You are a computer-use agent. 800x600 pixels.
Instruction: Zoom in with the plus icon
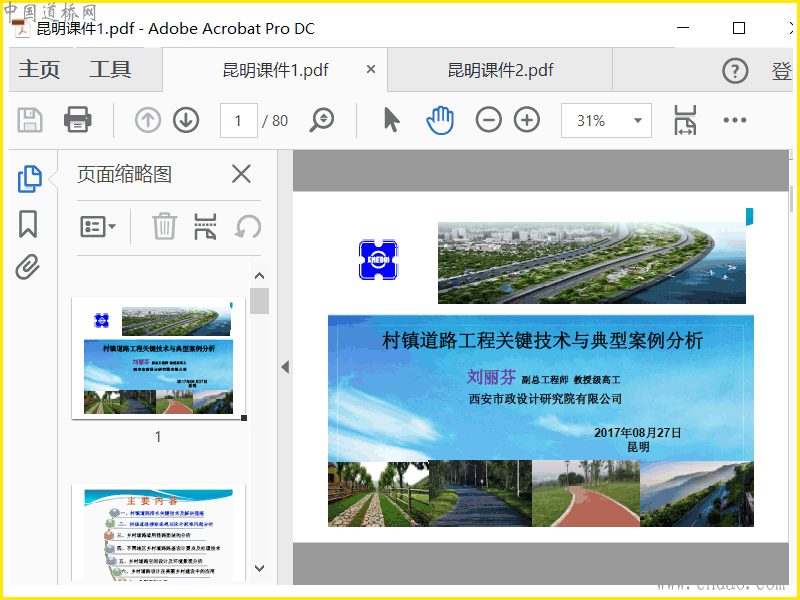527,120
